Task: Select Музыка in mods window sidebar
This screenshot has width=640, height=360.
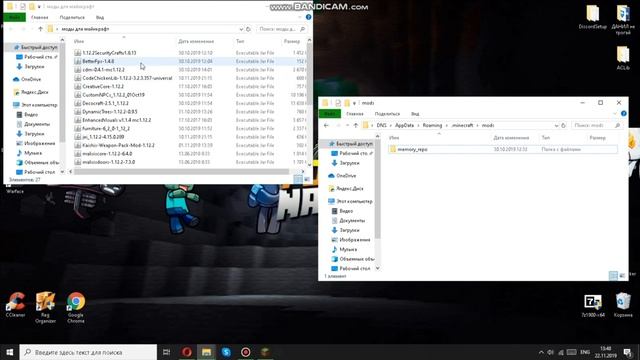Action: [x=344, y=249]
